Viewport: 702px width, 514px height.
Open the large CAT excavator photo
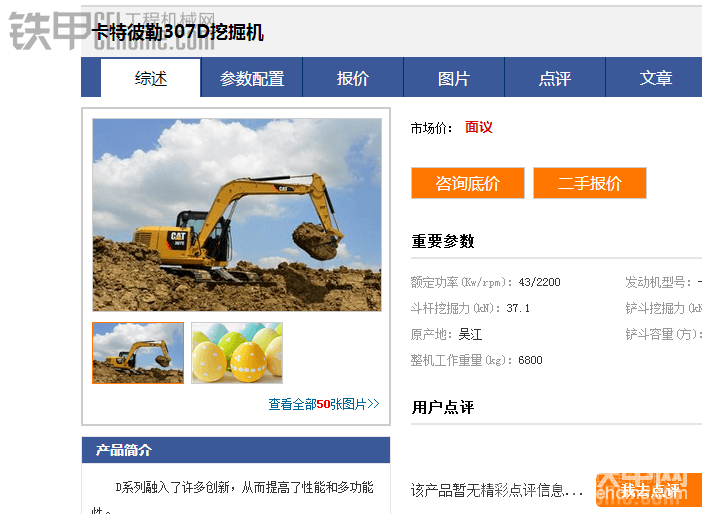tap(237, 215)
